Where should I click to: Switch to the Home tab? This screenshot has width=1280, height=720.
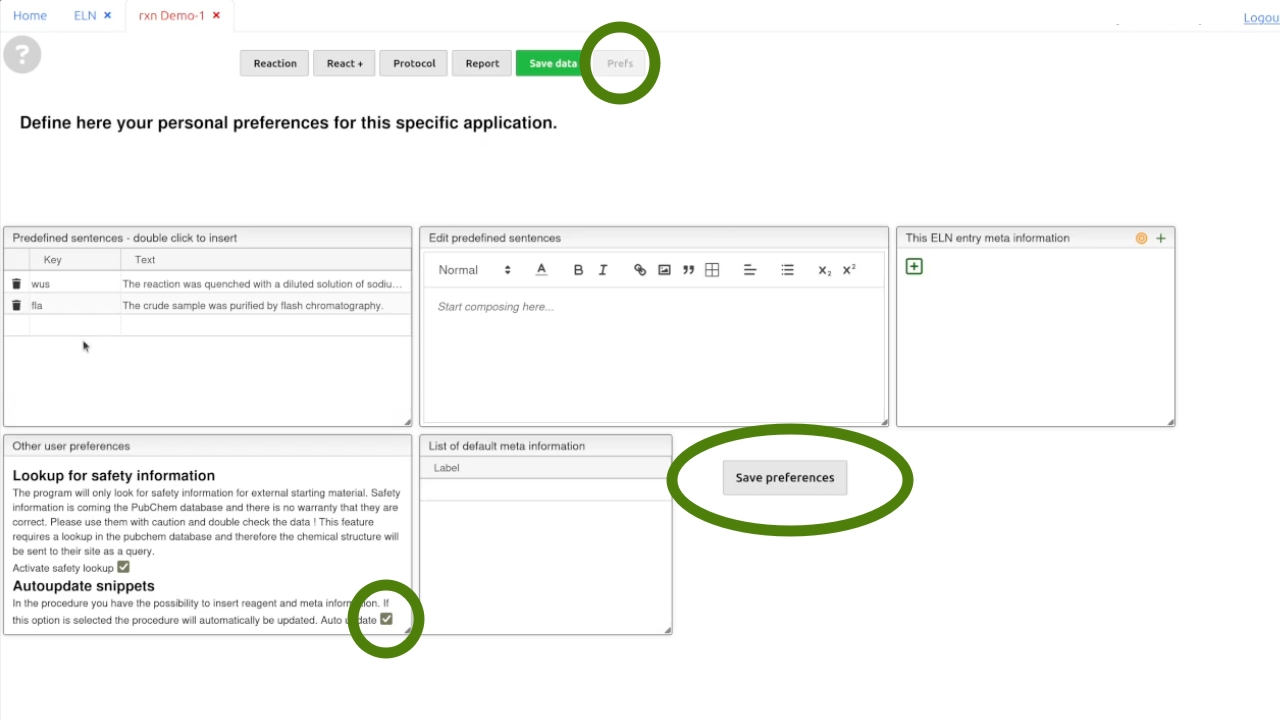click(30, 15)
